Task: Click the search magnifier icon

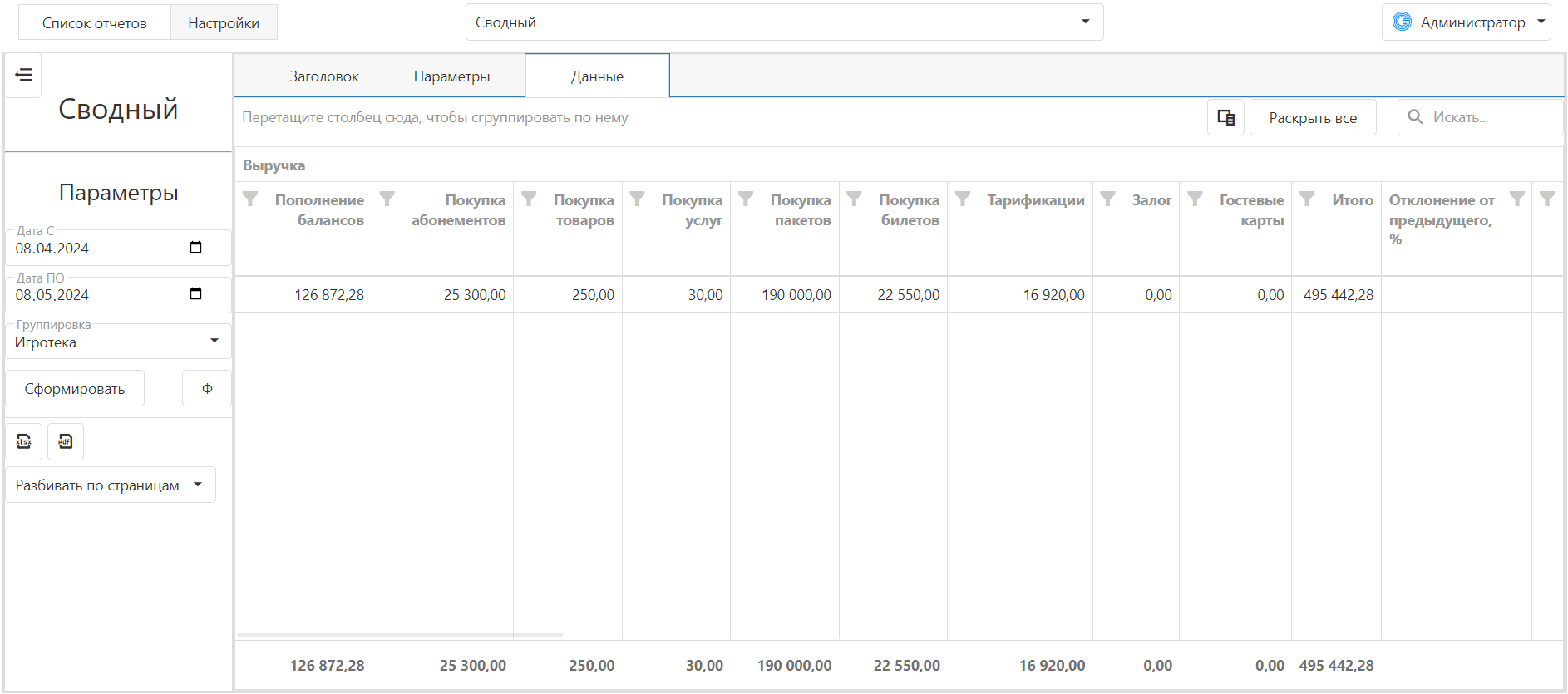Action: tap(1415, 117)
